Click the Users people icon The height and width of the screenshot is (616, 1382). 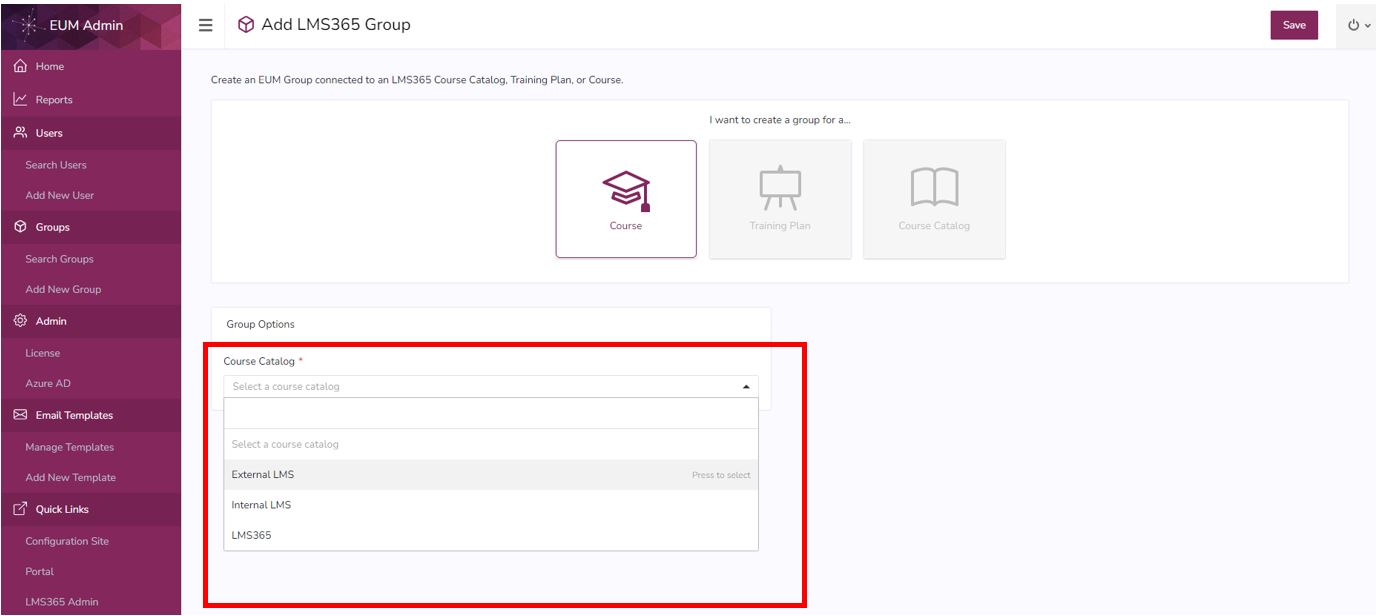20,132
